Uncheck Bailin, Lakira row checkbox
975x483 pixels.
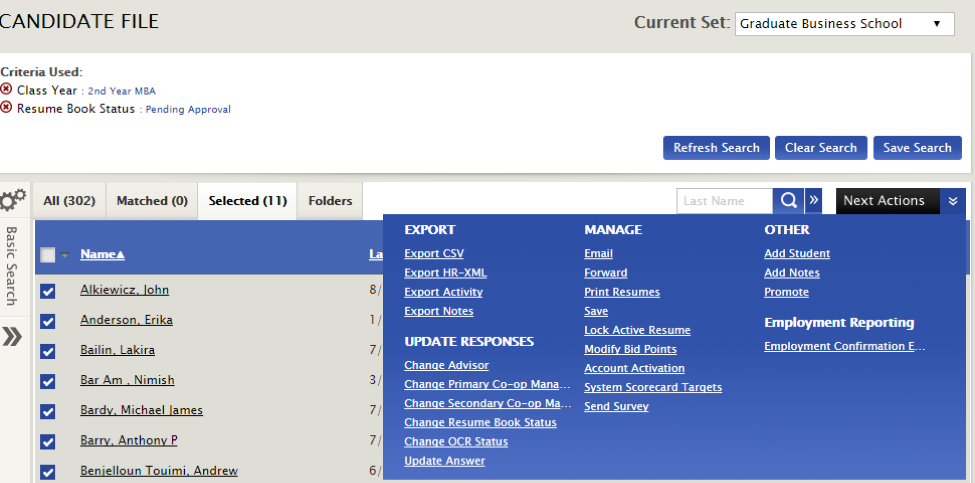[48, 351]
